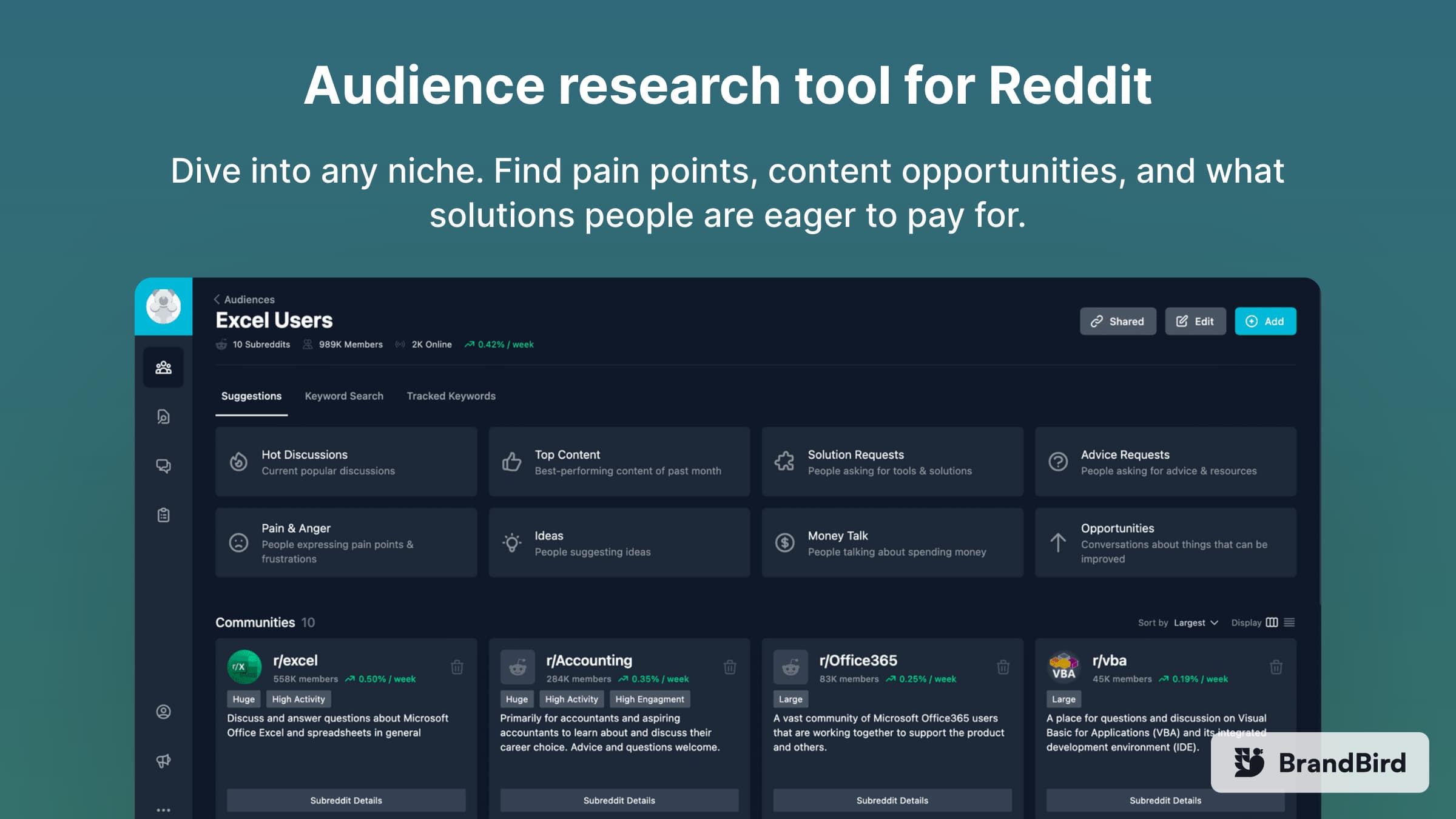Open the Money Talk suggestion card
This screenshot has height=819, width=1456.
point(892,542)
